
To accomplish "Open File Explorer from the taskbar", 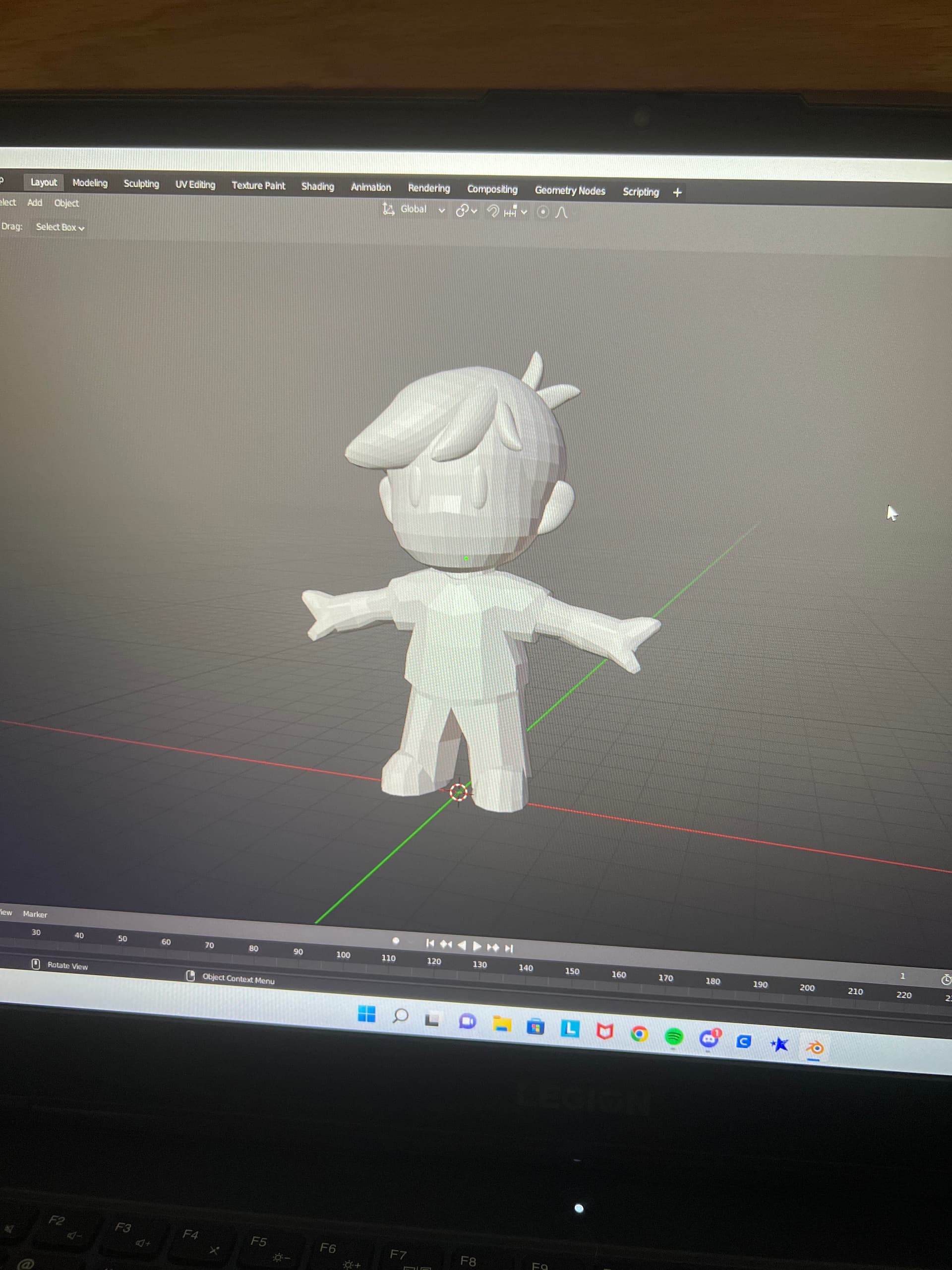I will click(502, 1024).
